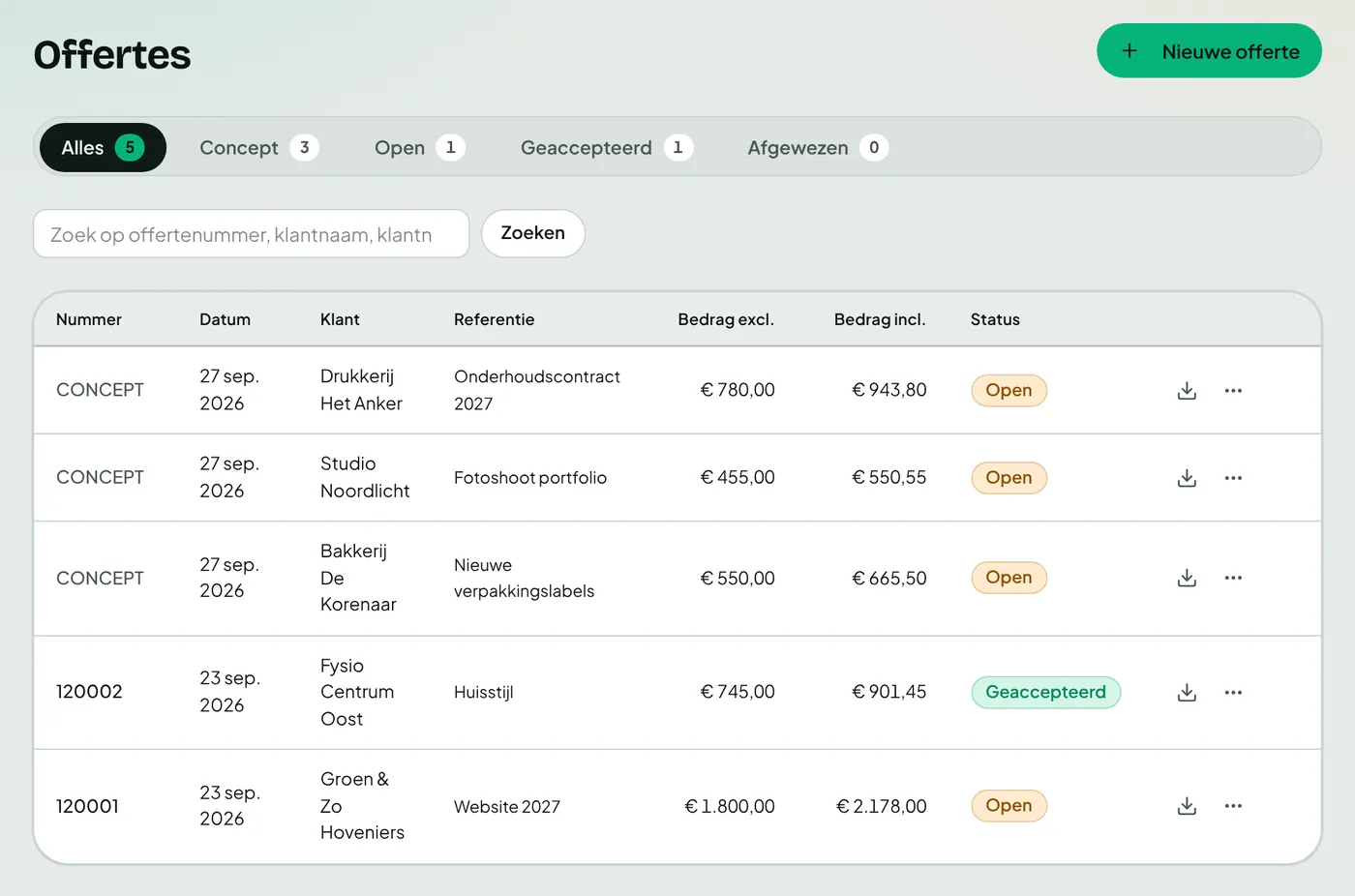This screenshot has width=1355, height=896.
Task: Select quote number 120001
Action: click(x=87, y=806)
